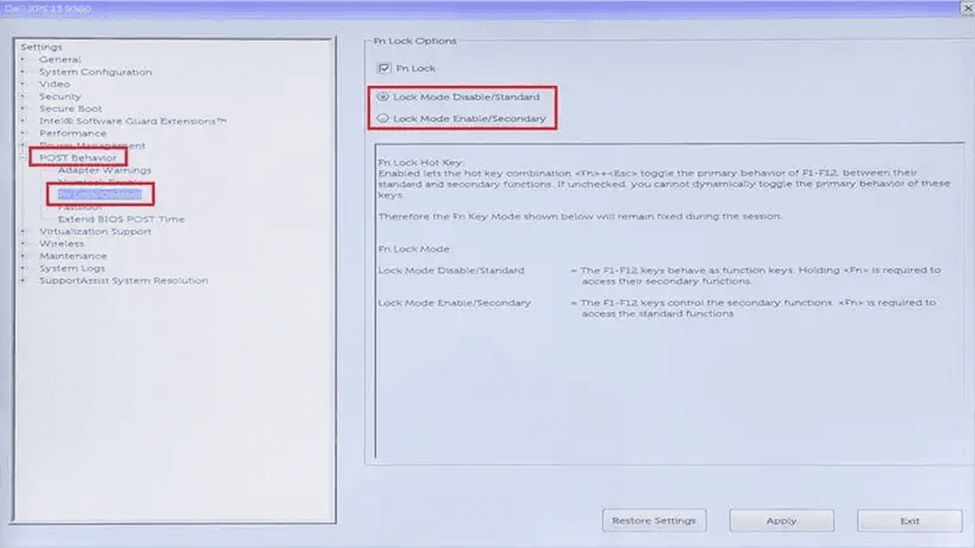Open the Performance settings category

tap(72, 133)
